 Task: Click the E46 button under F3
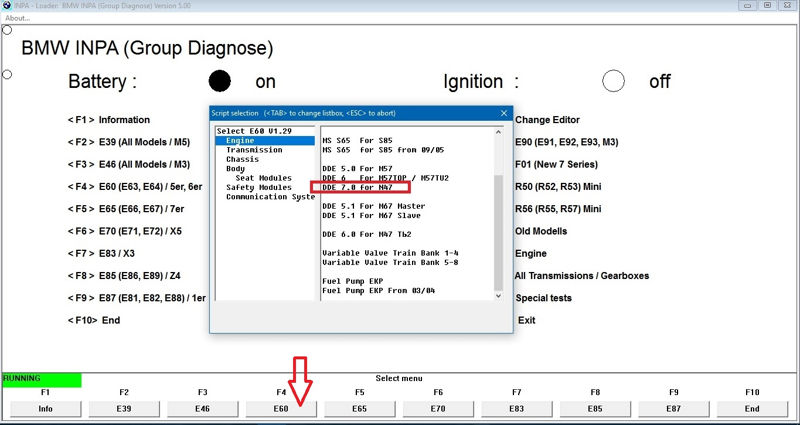[x=202, y=409]
